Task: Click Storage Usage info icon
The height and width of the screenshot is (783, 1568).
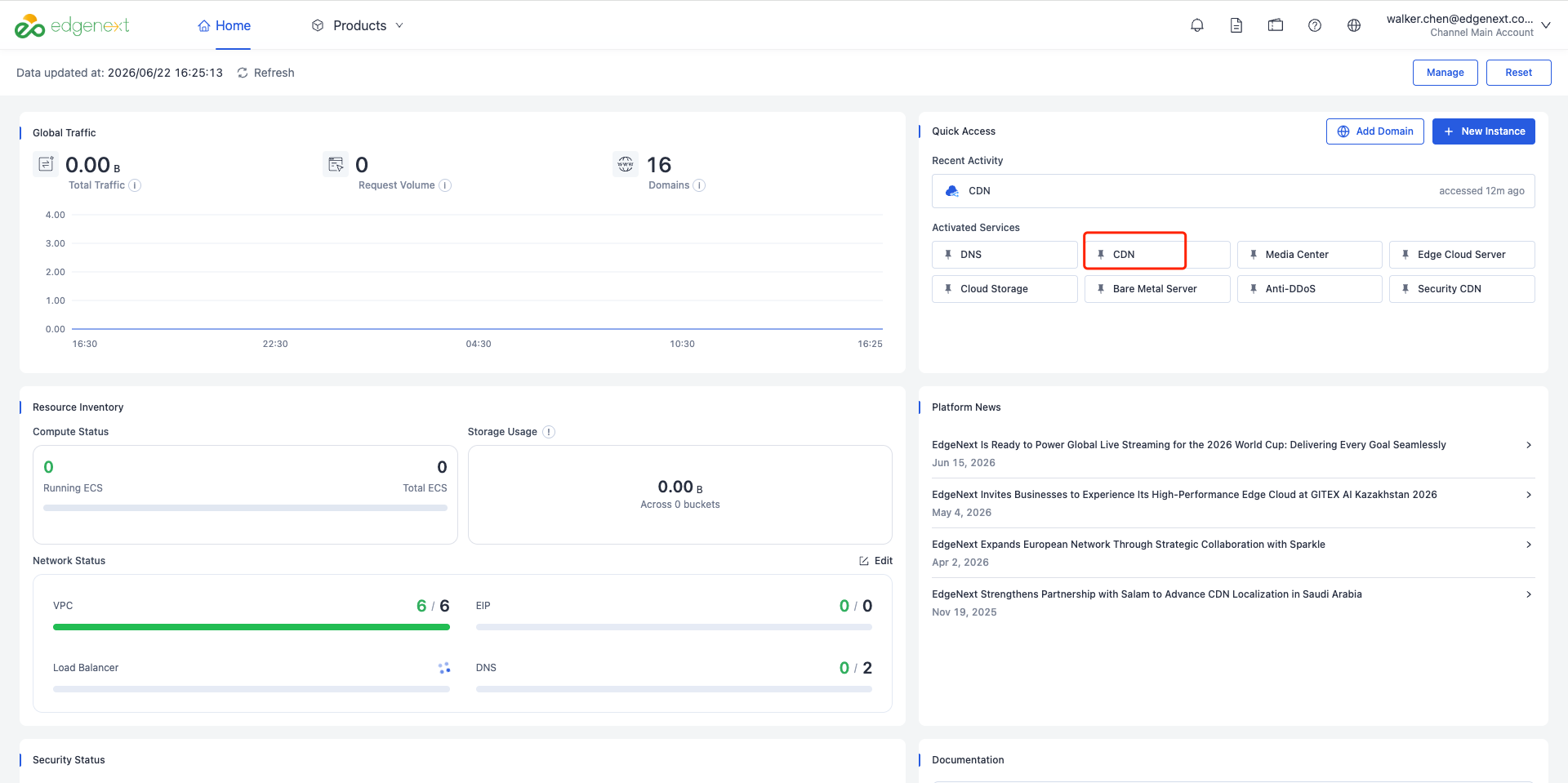Action: tap(549, 432)
